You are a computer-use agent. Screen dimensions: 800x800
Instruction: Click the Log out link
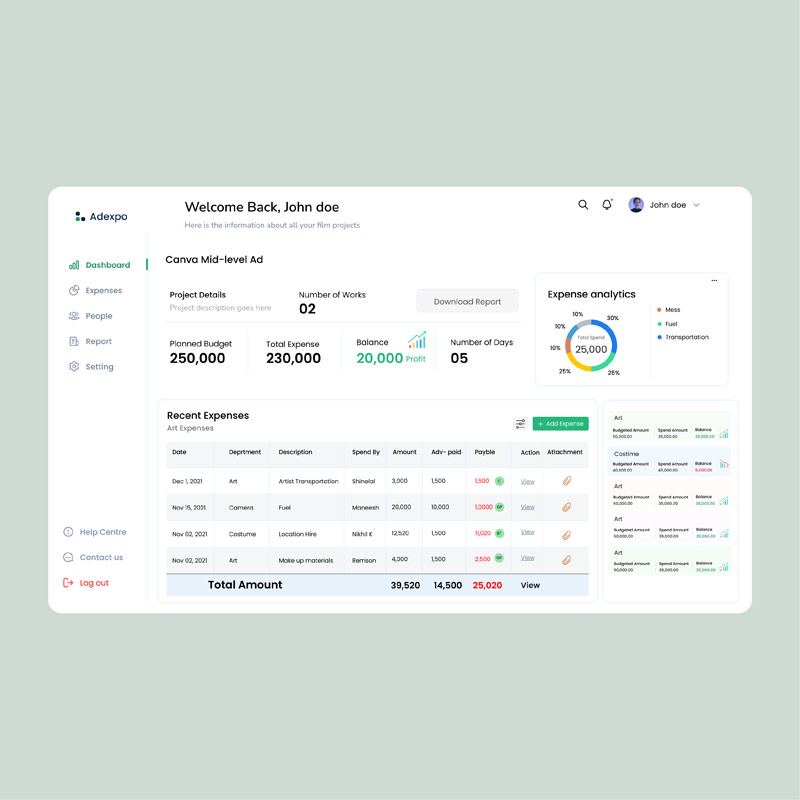point(93,583)
